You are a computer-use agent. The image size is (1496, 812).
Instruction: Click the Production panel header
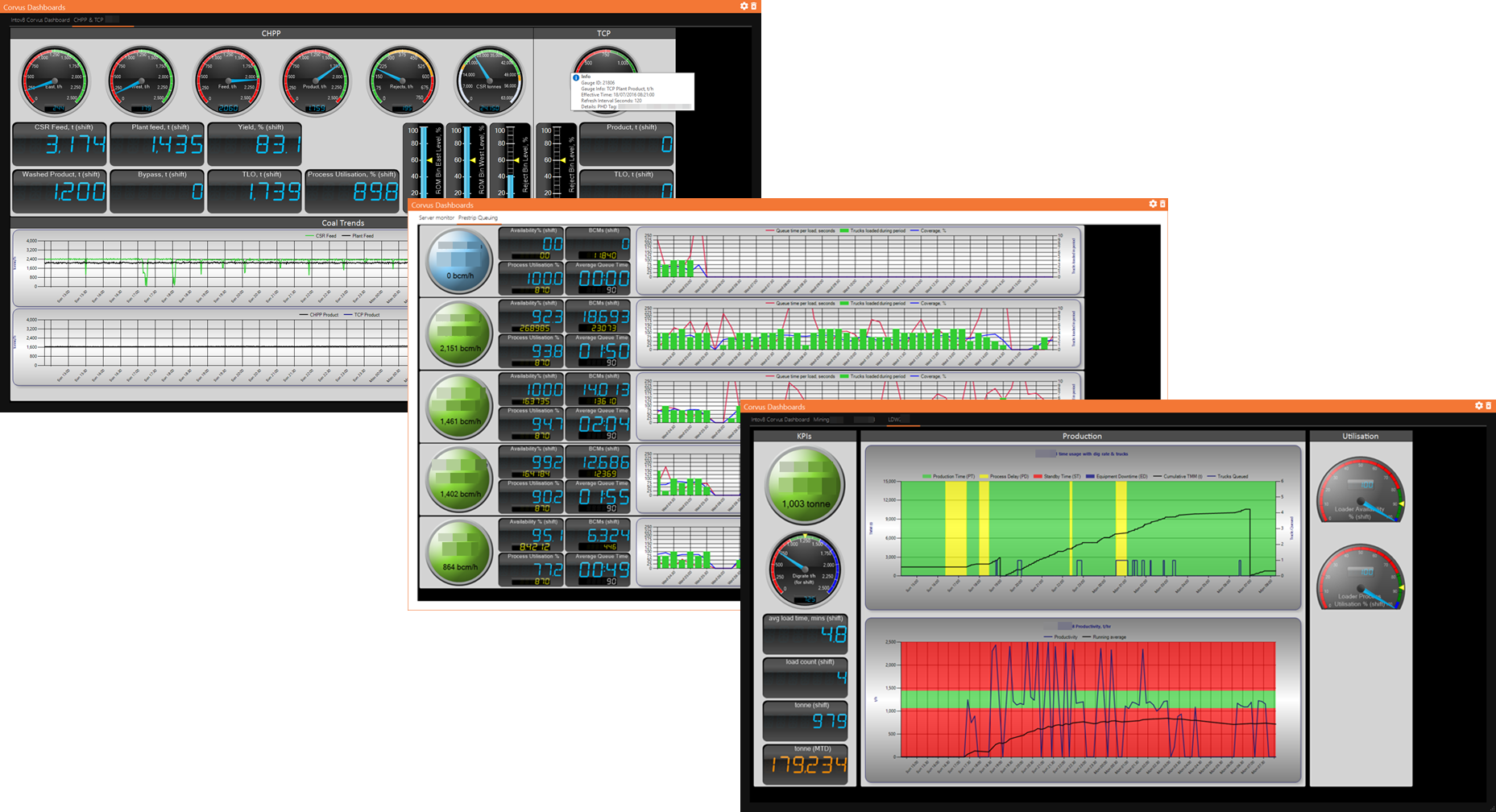click(1081, 436)
